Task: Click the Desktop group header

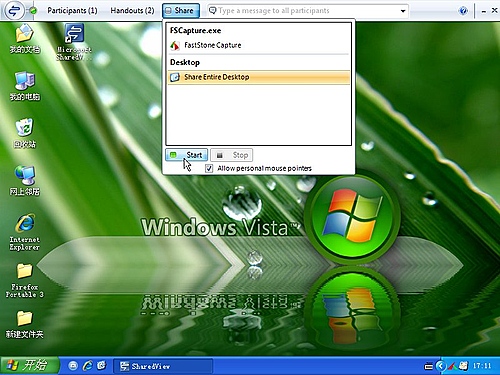Action: [x=185, y=62]
